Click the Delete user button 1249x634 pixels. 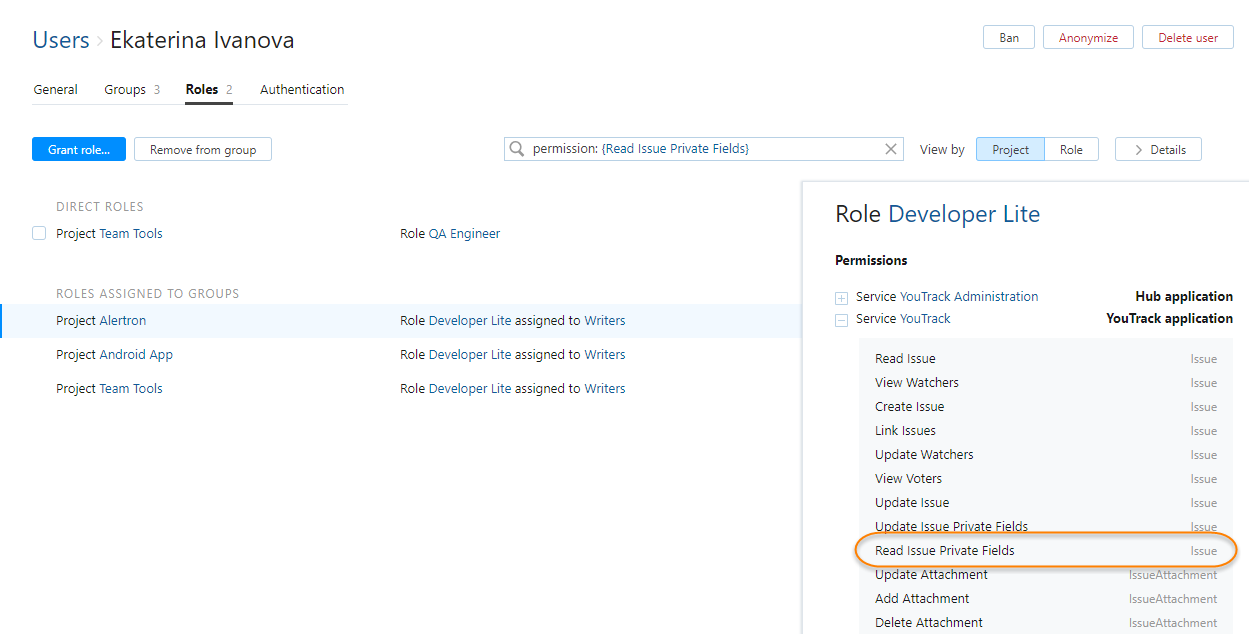1187,38
